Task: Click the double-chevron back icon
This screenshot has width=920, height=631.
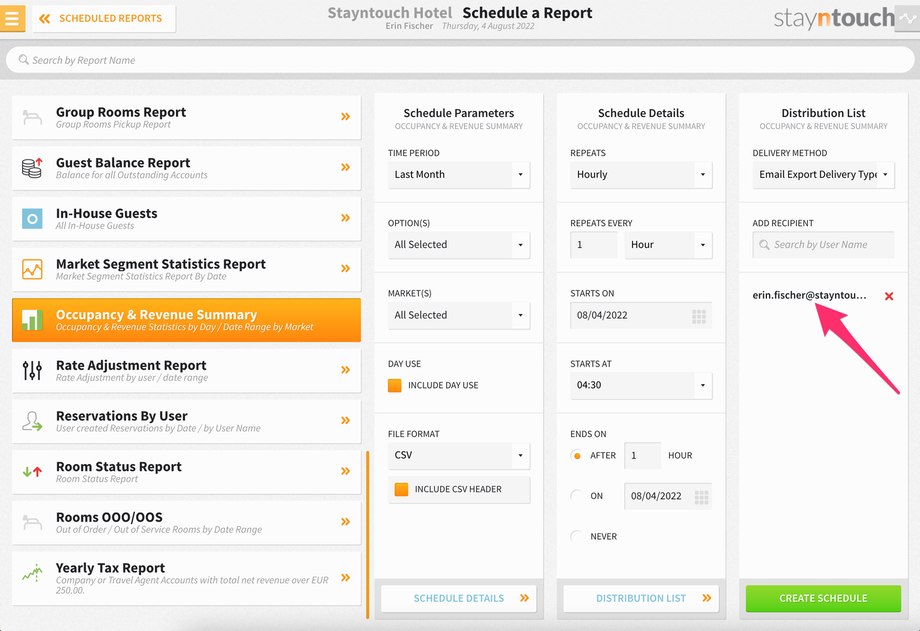Action: tap(45, 19)
